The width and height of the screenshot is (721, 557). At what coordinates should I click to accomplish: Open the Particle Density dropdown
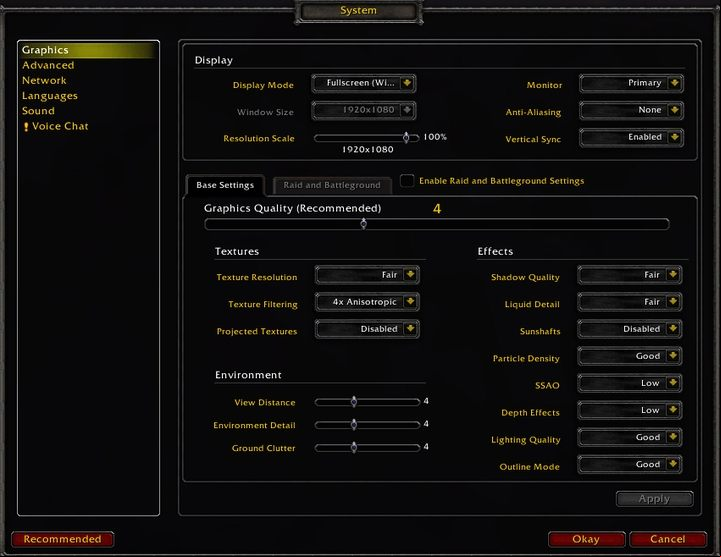tap(629, 356)
